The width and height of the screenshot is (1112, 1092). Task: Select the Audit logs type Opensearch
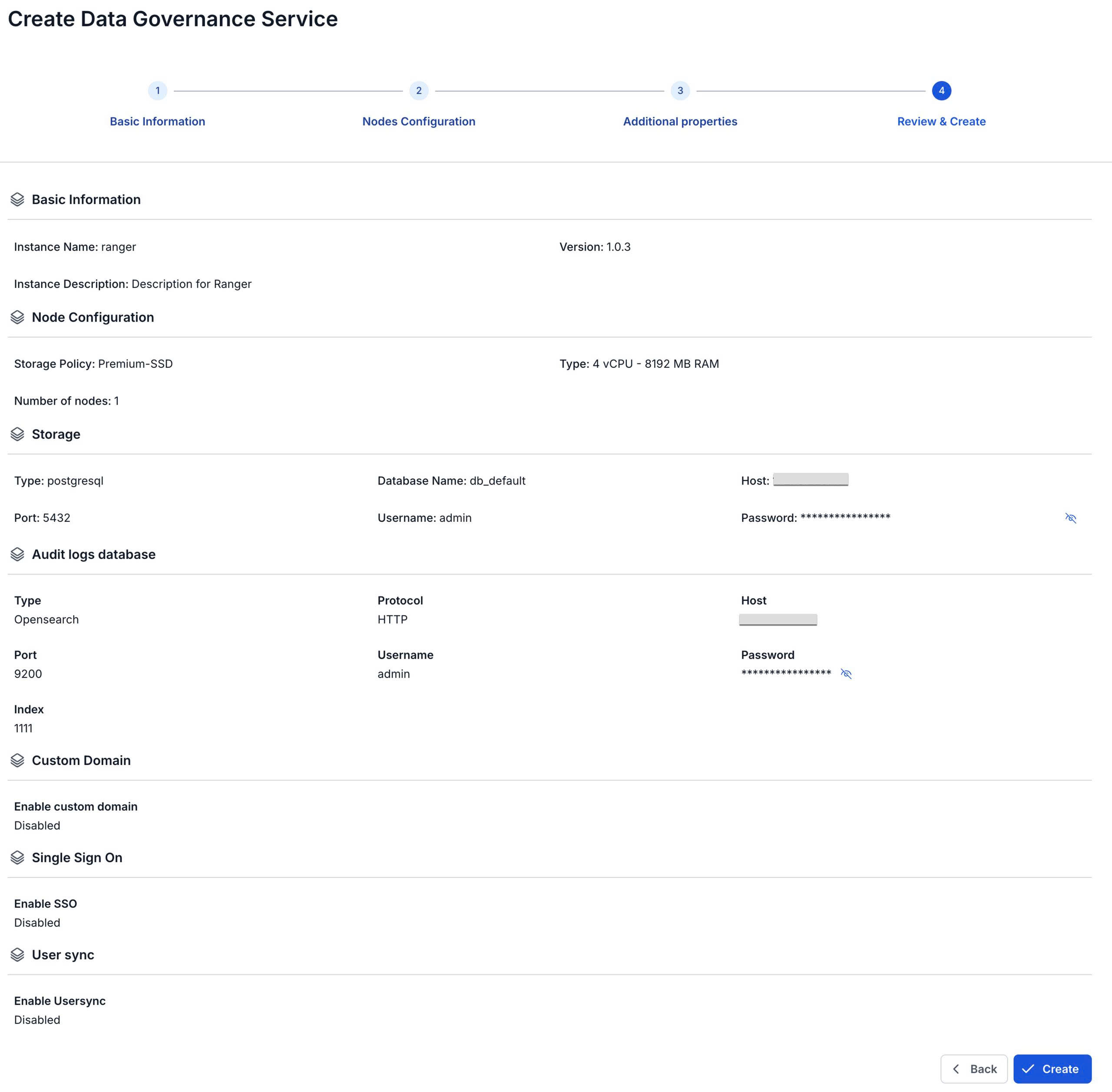(x=46, y=620)
